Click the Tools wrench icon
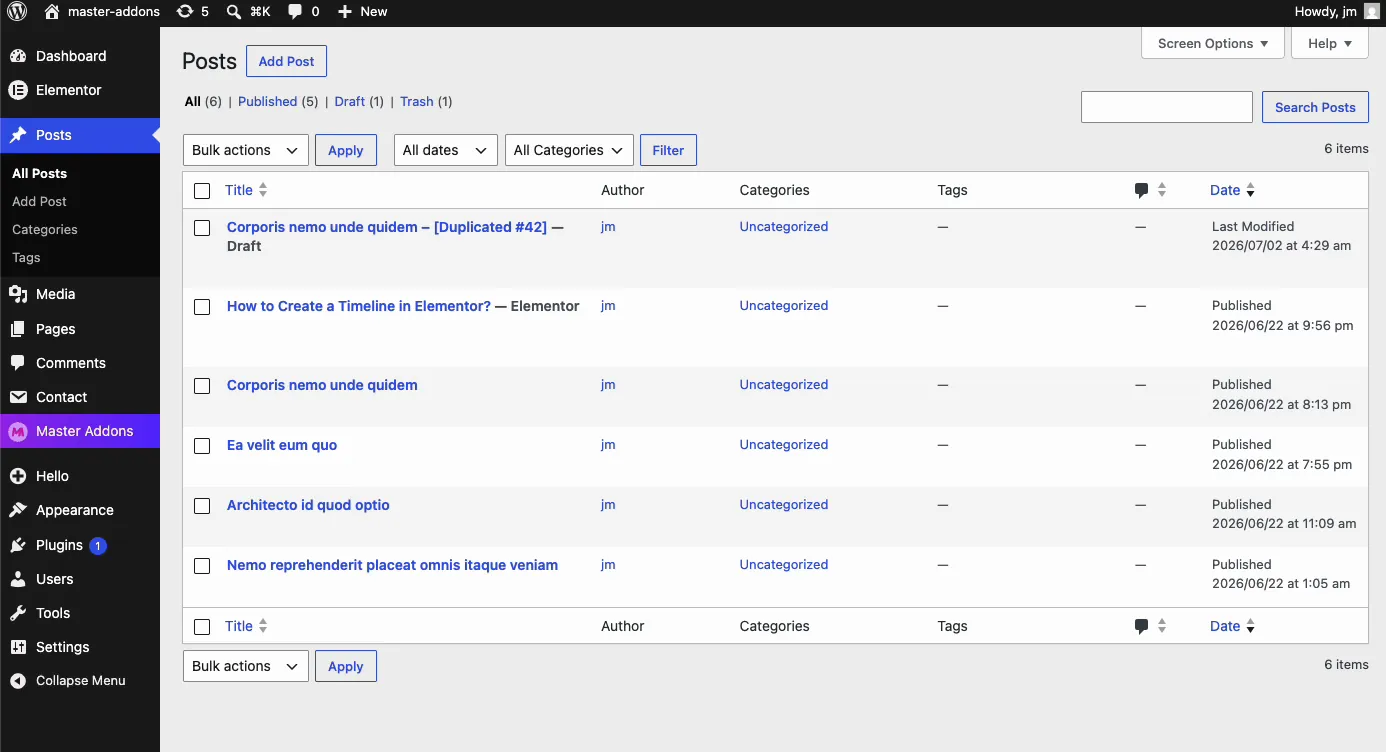The width and height of the screenshot is (1386, 752). click(18, 613)
